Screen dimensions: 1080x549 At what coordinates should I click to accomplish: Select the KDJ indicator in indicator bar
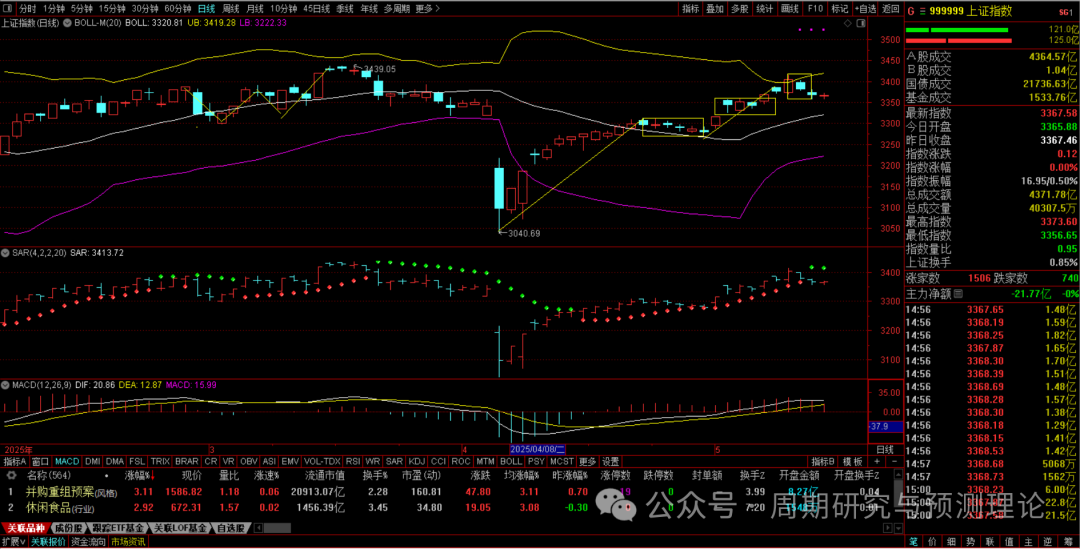(416, 462)
